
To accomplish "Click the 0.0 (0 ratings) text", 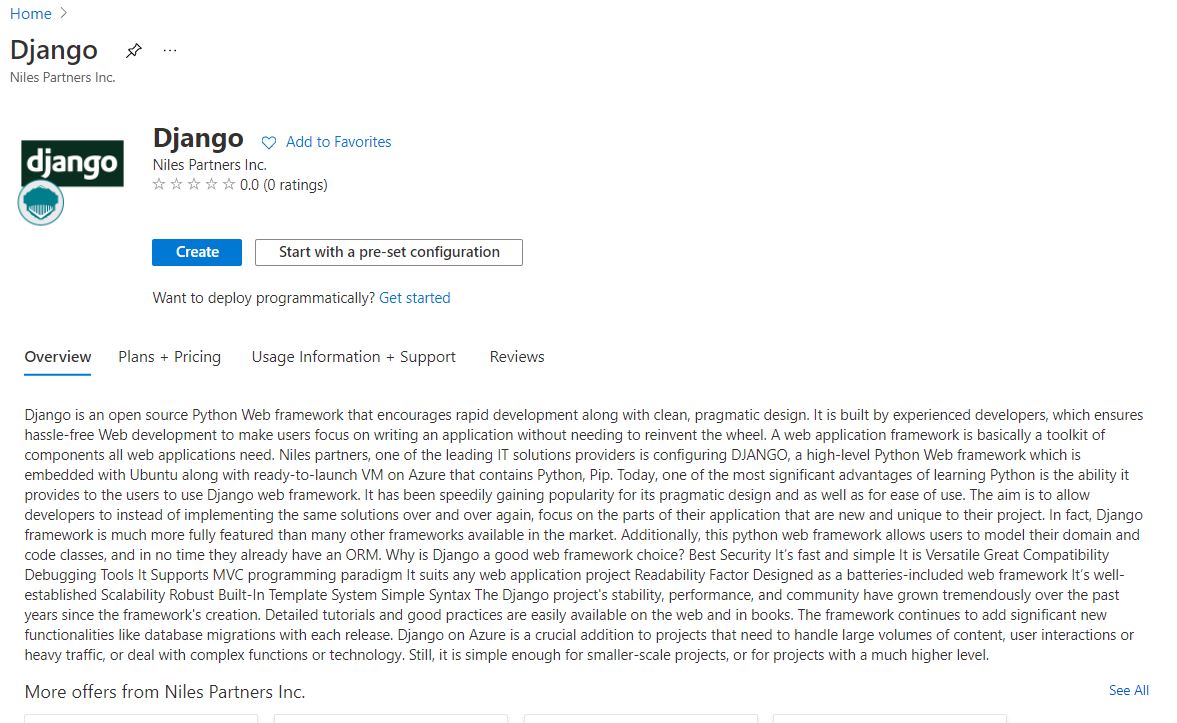I will 284,185.
